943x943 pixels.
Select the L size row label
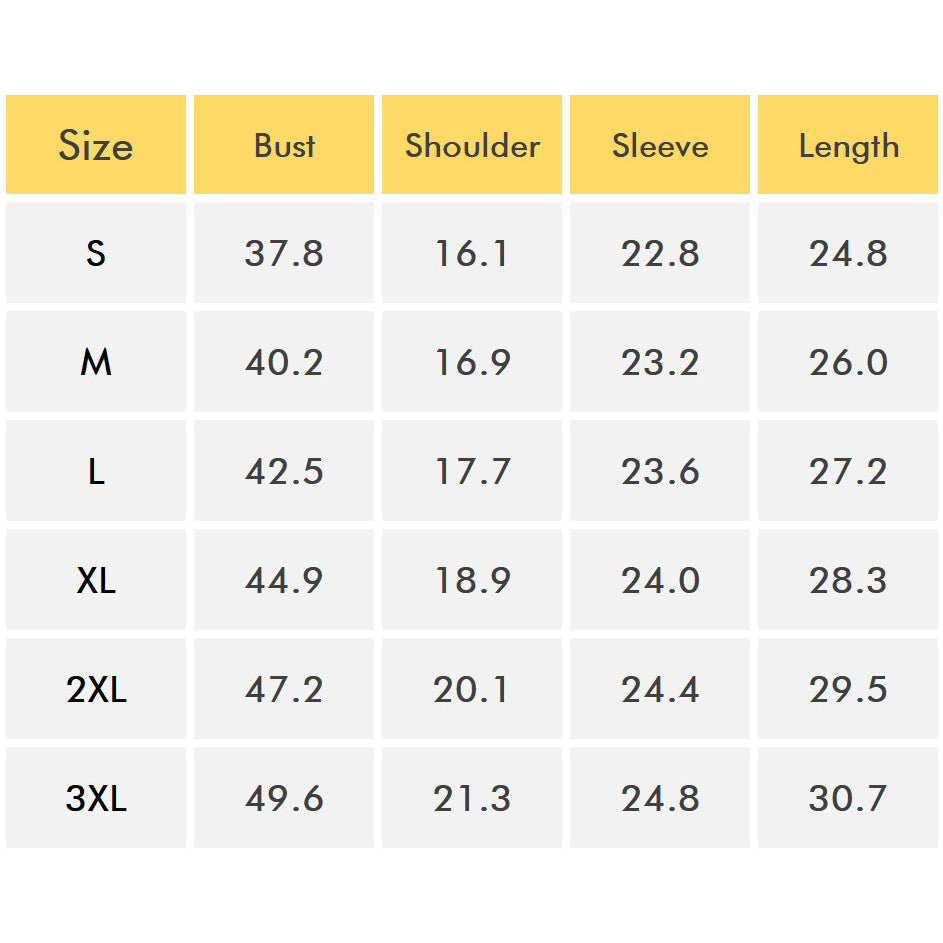click(96, 471)
